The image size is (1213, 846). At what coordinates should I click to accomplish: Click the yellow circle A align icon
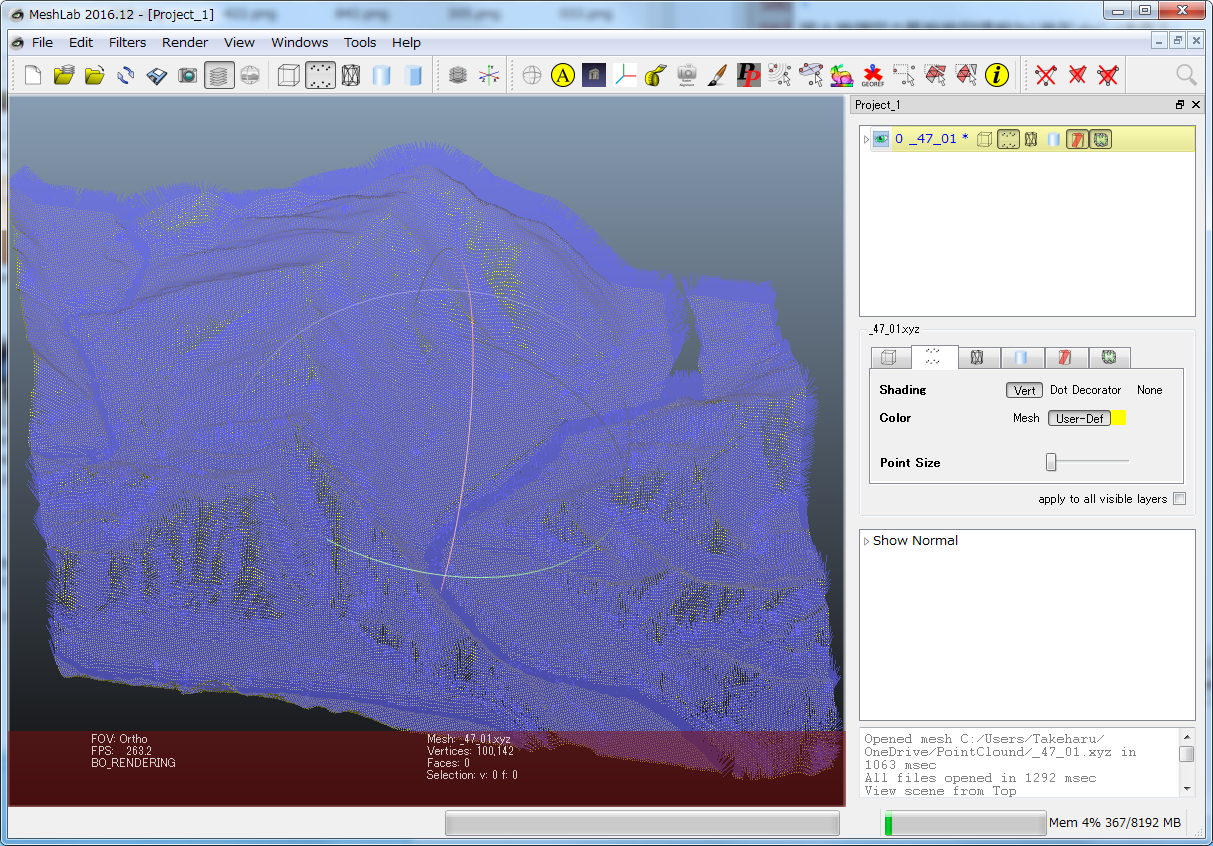[563, 75]
